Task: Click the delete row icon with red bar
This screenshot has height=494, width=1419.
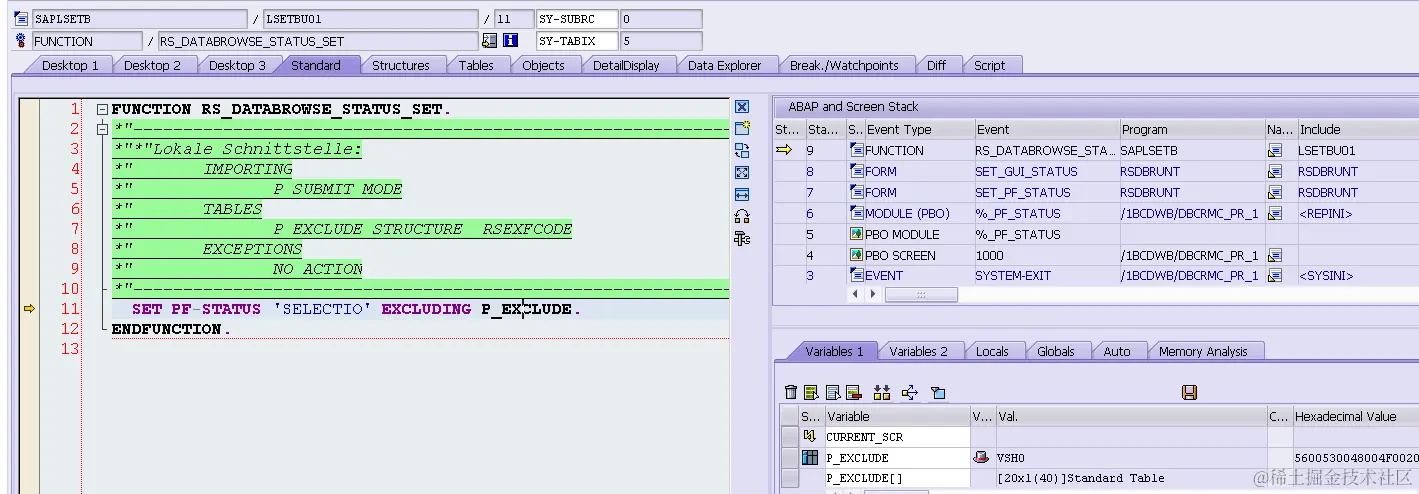Action: [x=853, y=392]
